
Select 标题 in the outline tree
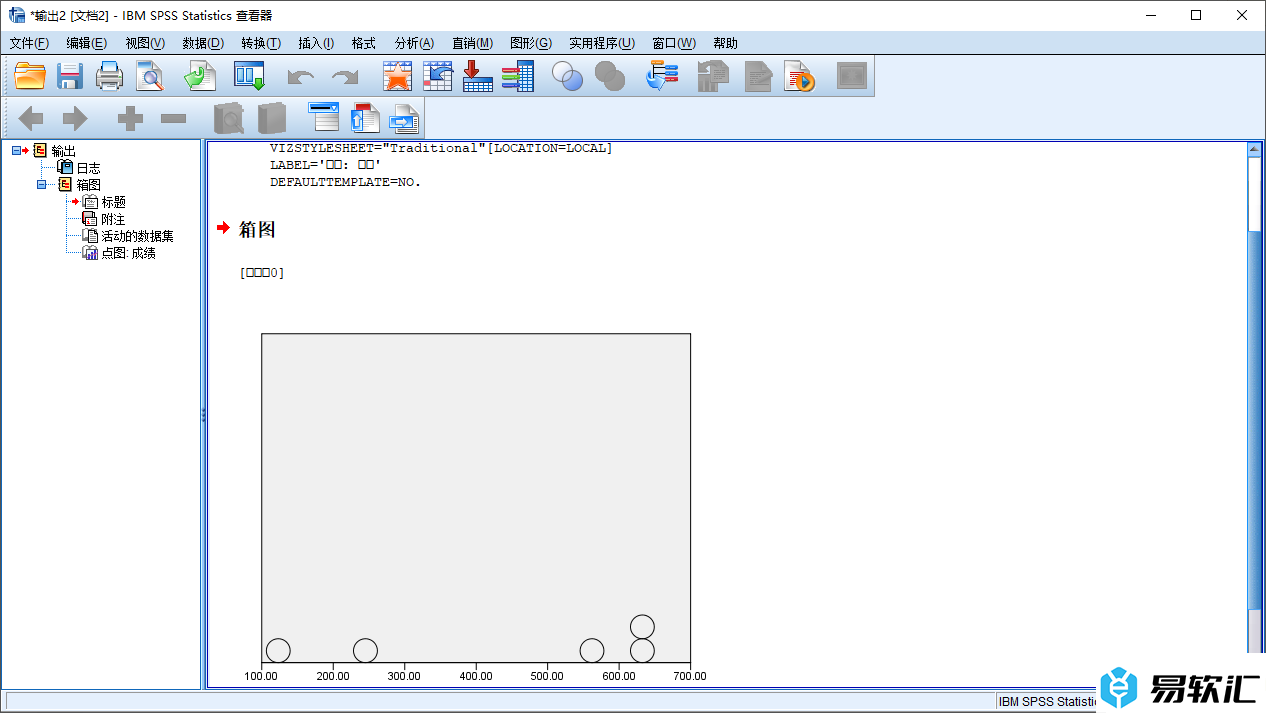click(113, 202)
